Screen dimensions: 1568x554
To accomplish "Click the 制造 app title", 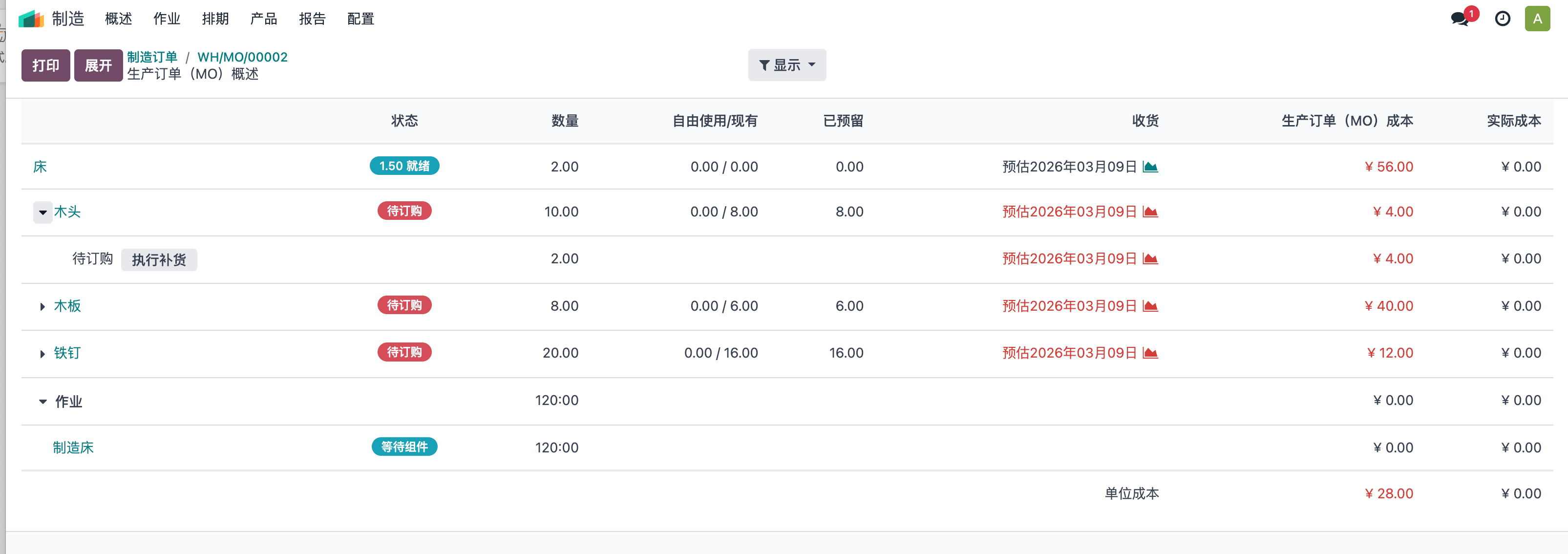I will coord(67,19).
